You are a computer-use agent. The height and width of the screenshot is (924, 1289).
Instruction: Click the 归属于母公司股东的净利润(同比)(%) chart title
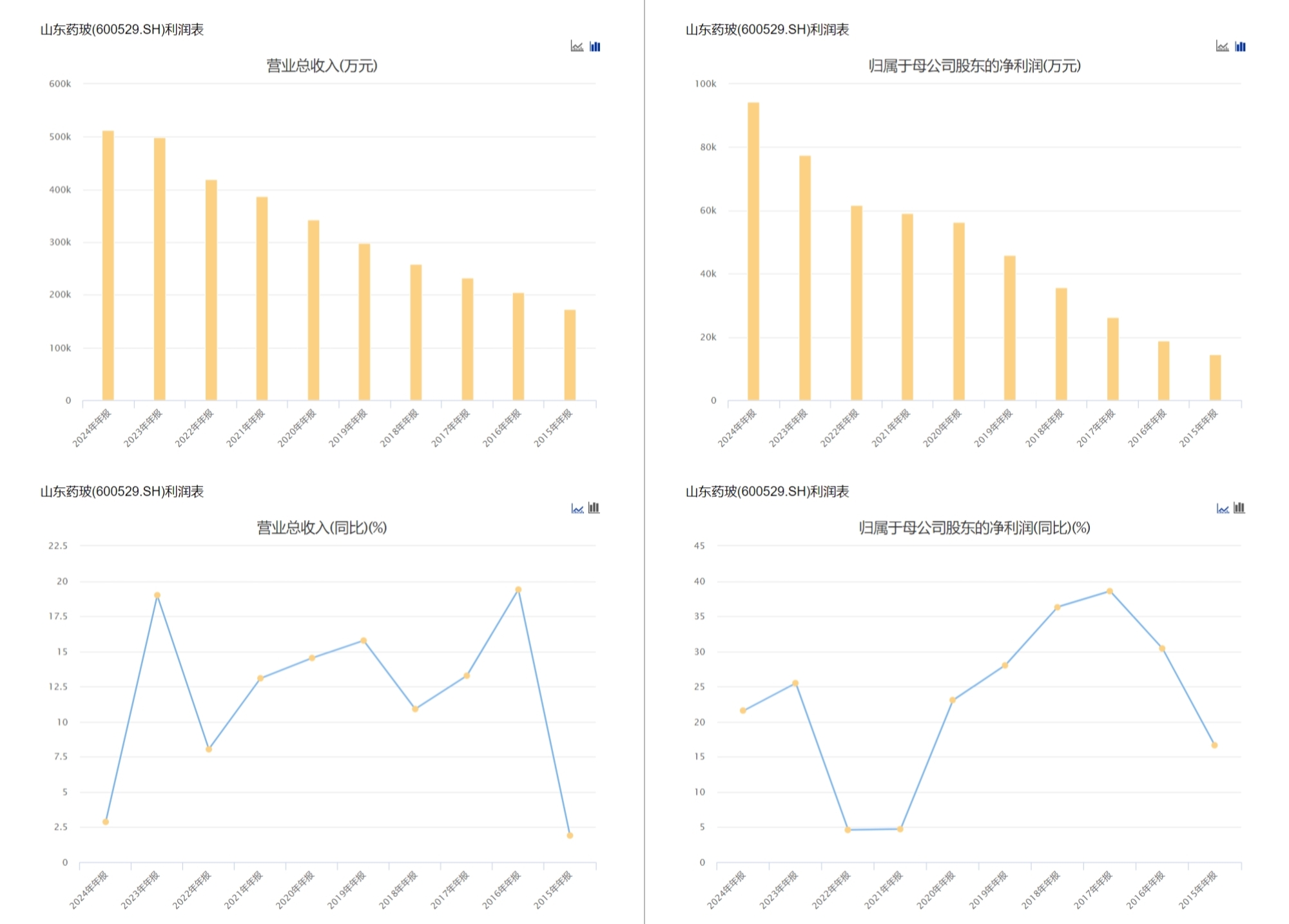point(974,528)
